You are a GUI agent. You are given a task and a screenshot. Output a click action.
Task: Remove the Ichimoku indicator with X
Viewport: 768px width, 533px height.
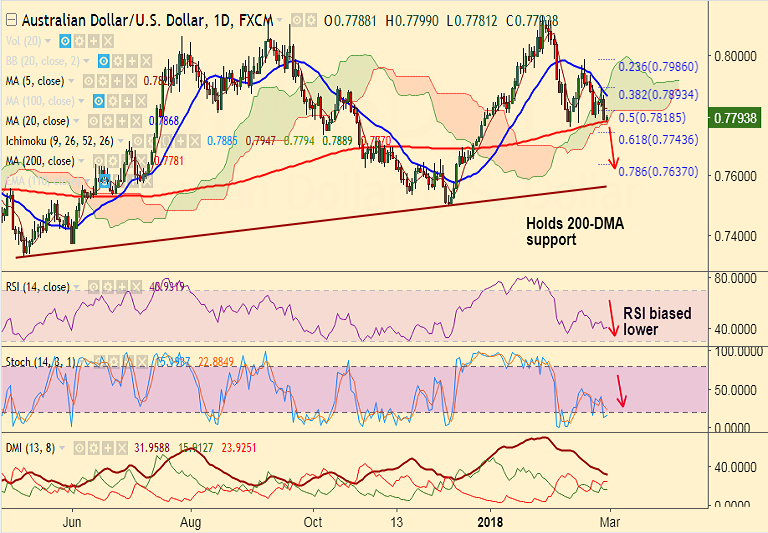coord(195,141)
